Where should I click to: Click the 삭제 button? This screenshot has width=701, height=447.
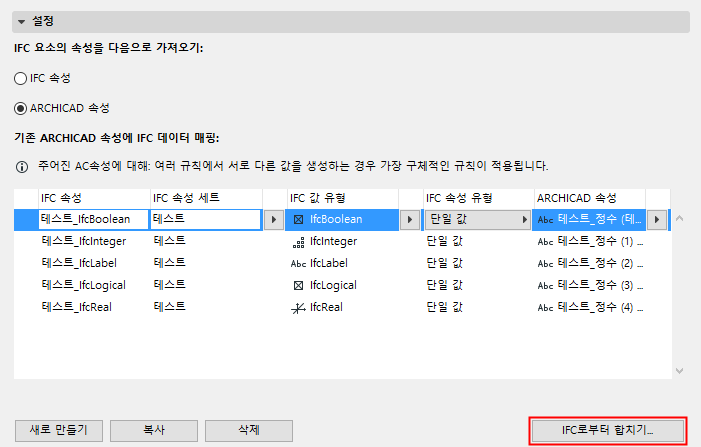(249, 431)
